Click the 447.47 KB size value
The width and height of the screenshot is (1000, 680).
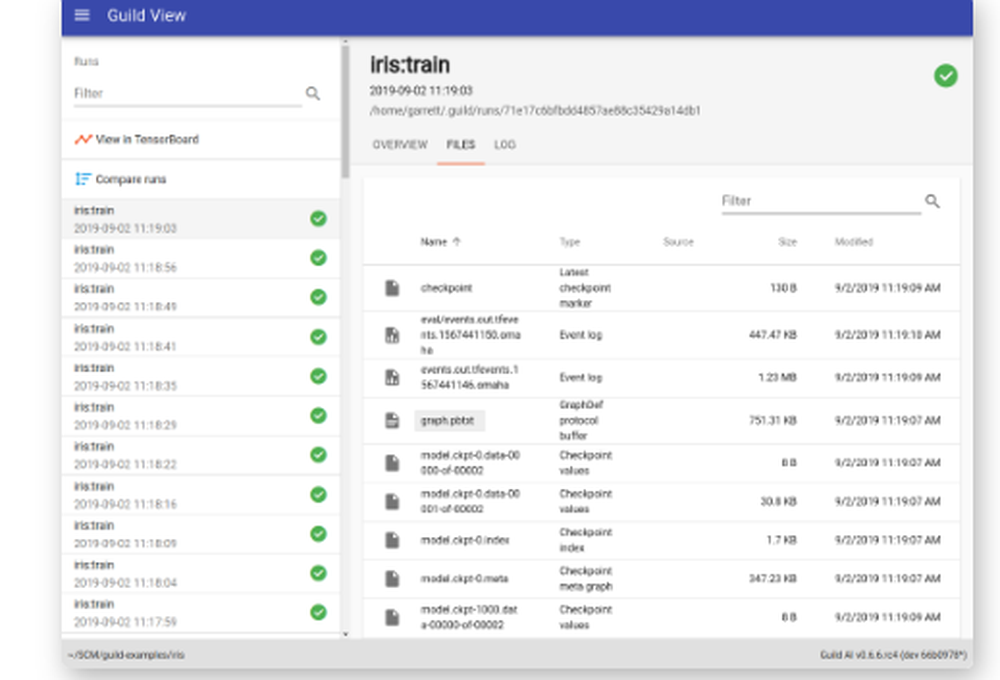point(772,335)
